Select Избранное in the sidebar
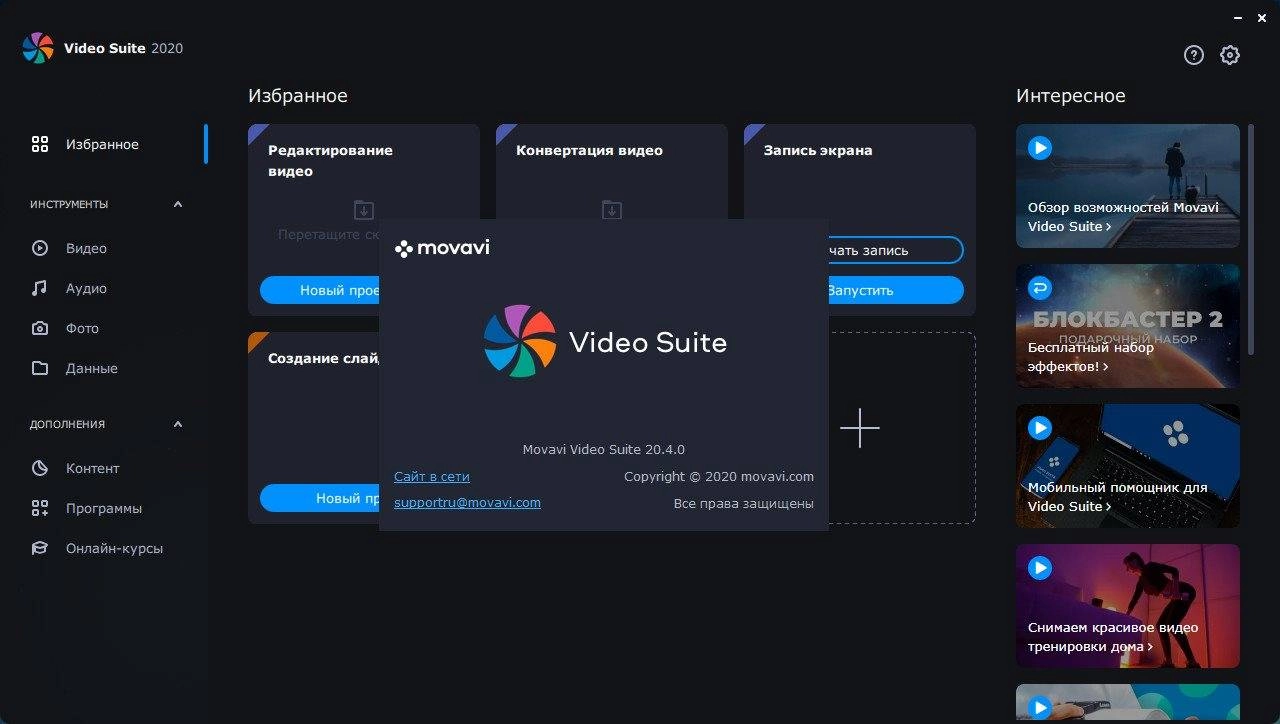1280x724 pixels. point(104,144)
